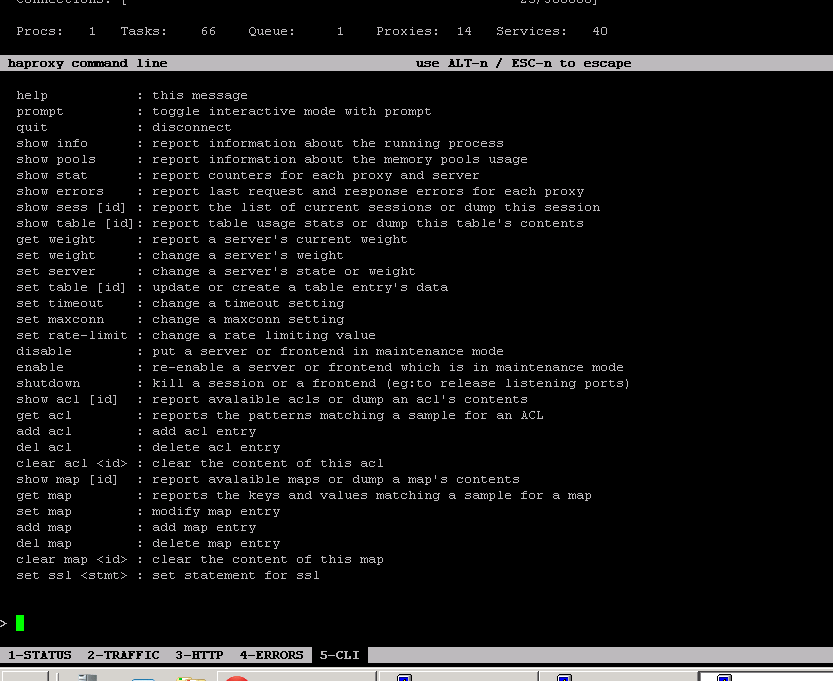This screenshot has height=681, width=833.
Task: Click the 'show acl [id]' command row
Action: (272, 399)
